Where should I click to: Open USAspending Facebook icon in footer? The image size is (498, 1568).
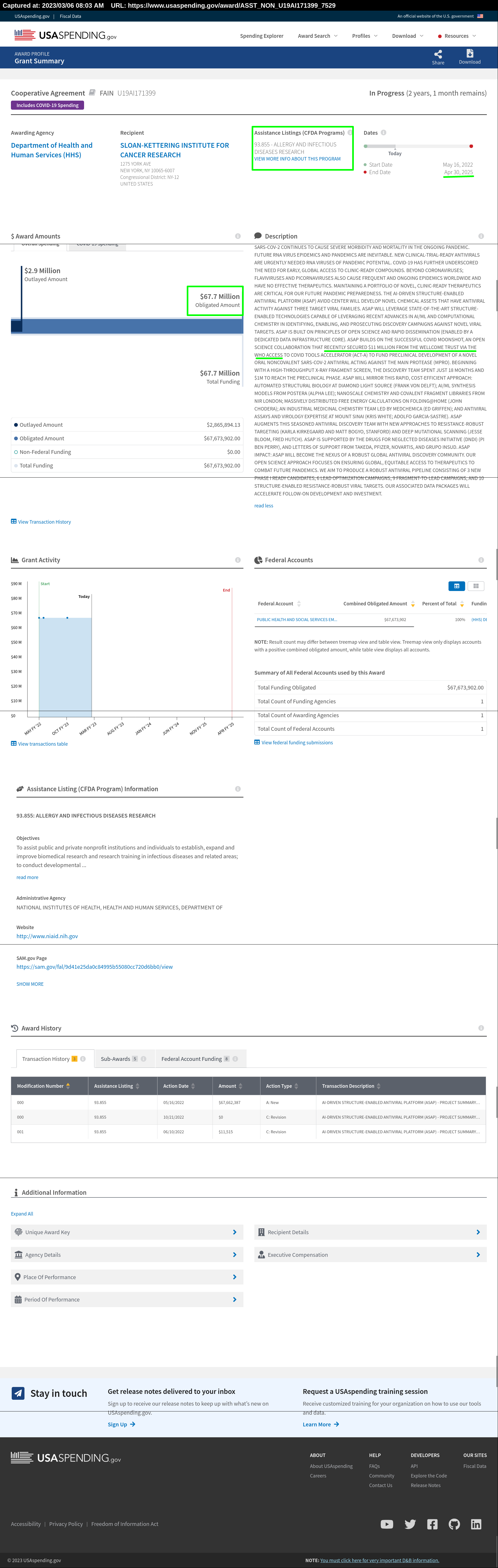click(432, 1524)
